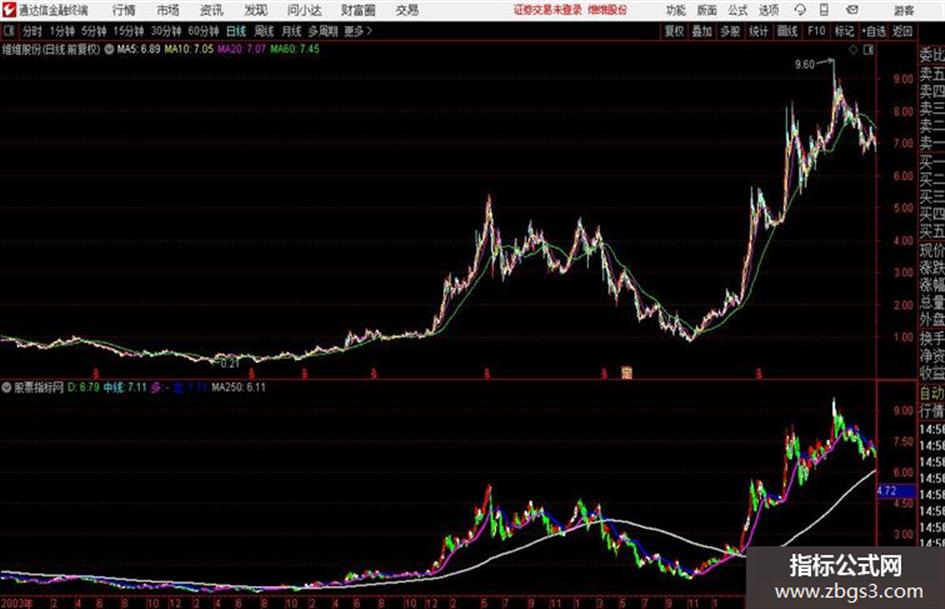Viewport: 945px width, 609px height.
Task: Switch to 5分钟 period
Action: pyautogui.click(x=94, y=31)
